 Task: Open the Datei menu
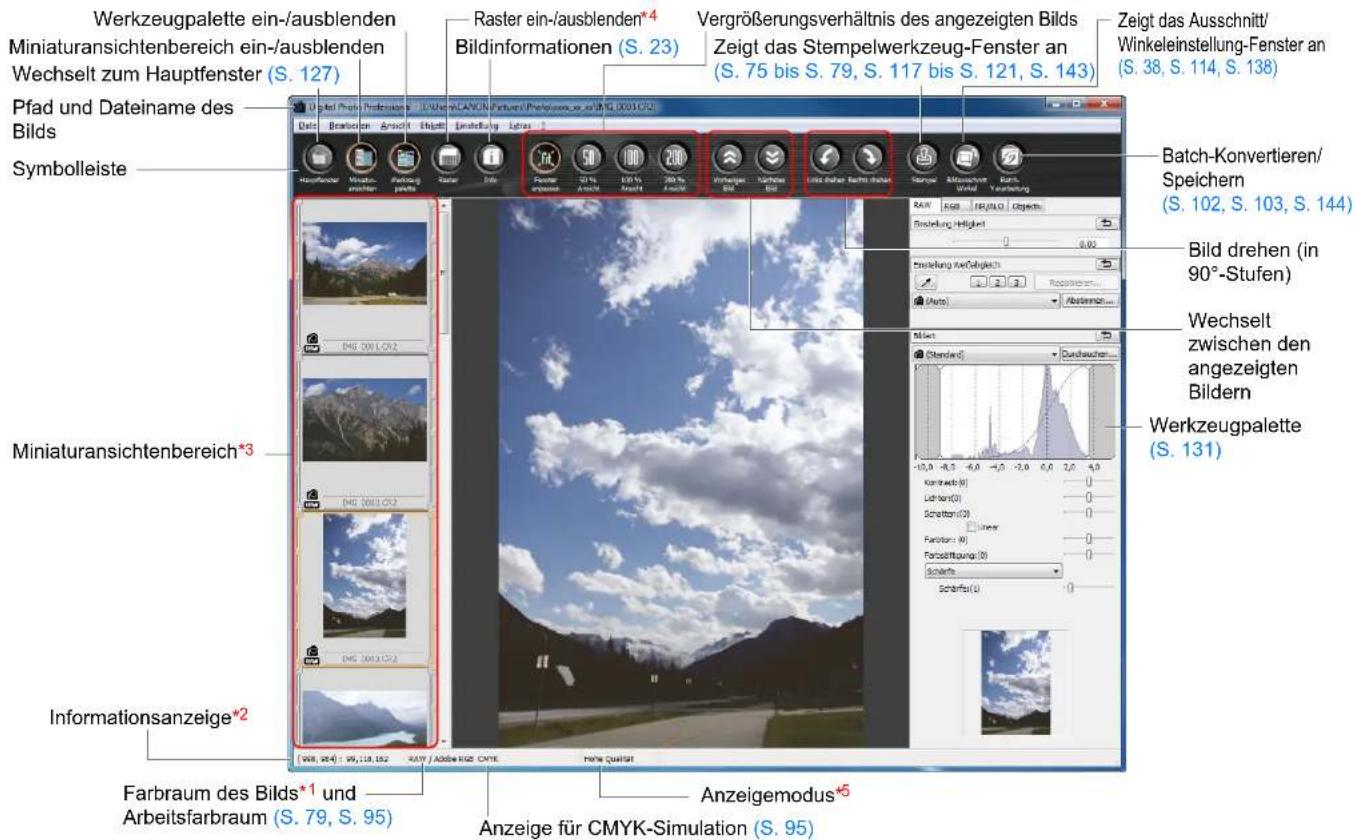tap(307, 126)
